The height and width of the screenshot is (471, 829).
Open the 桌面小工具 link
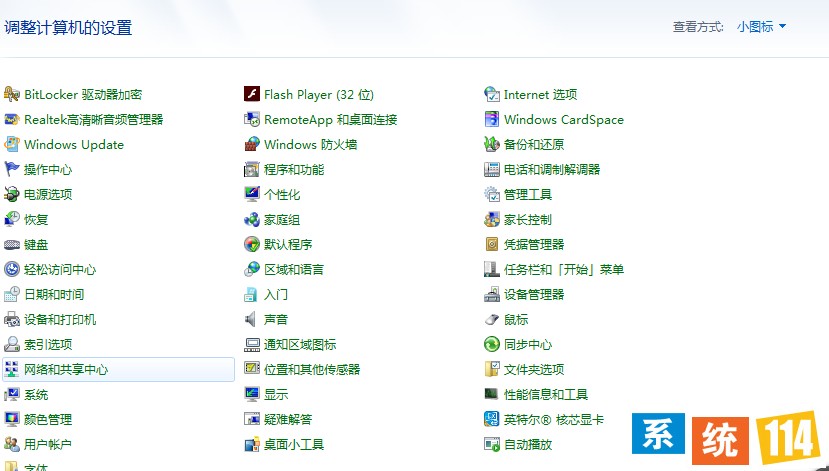coord(294,445)
